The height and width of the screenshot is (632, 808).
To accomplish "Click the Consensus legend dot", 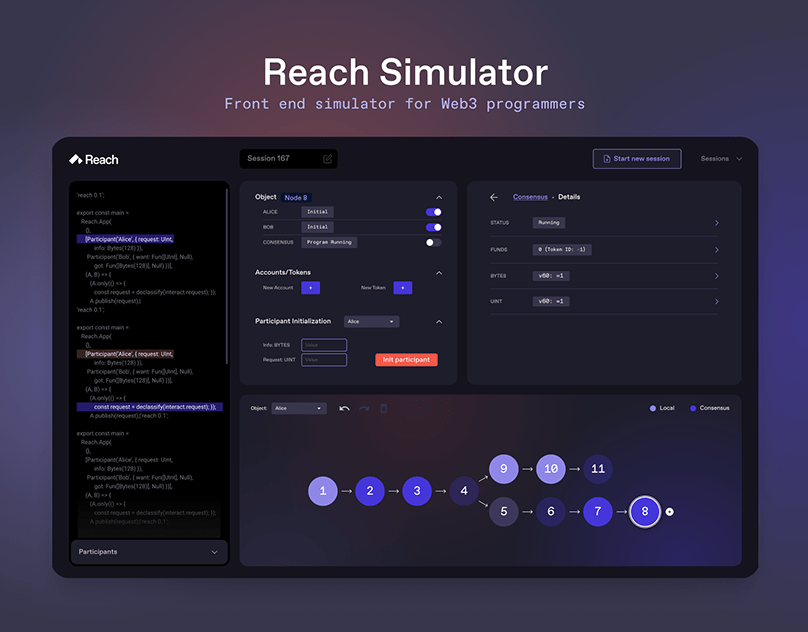I will click(x=693, y=408).
